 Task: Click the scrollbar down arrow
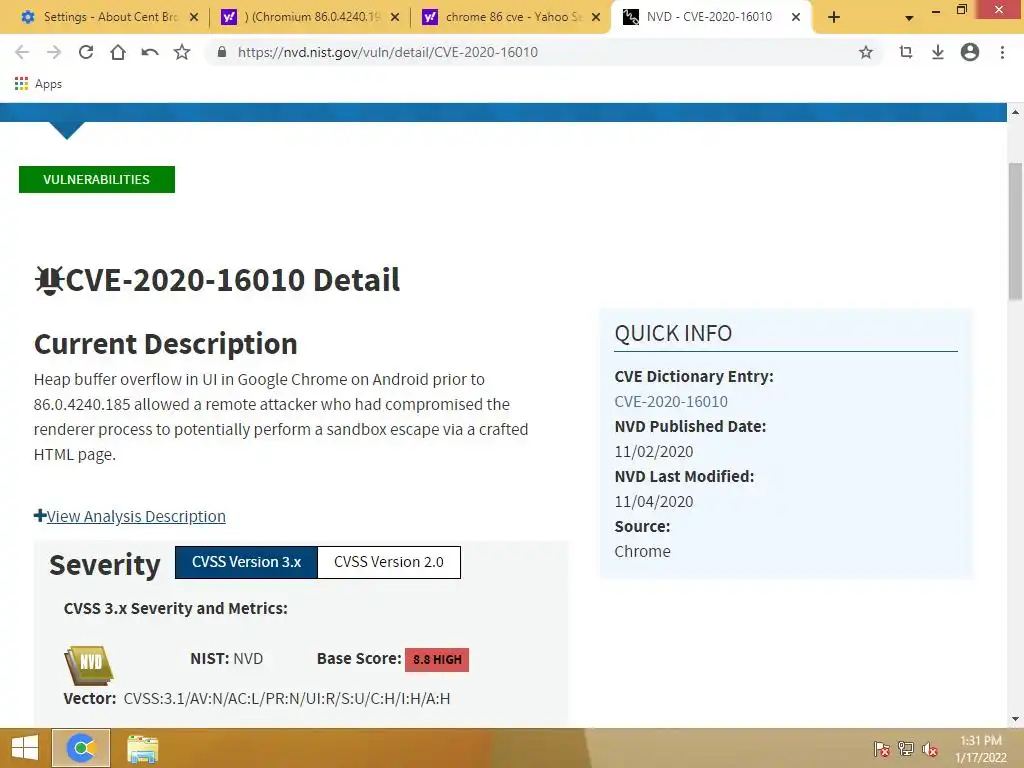coord(1016,719)
